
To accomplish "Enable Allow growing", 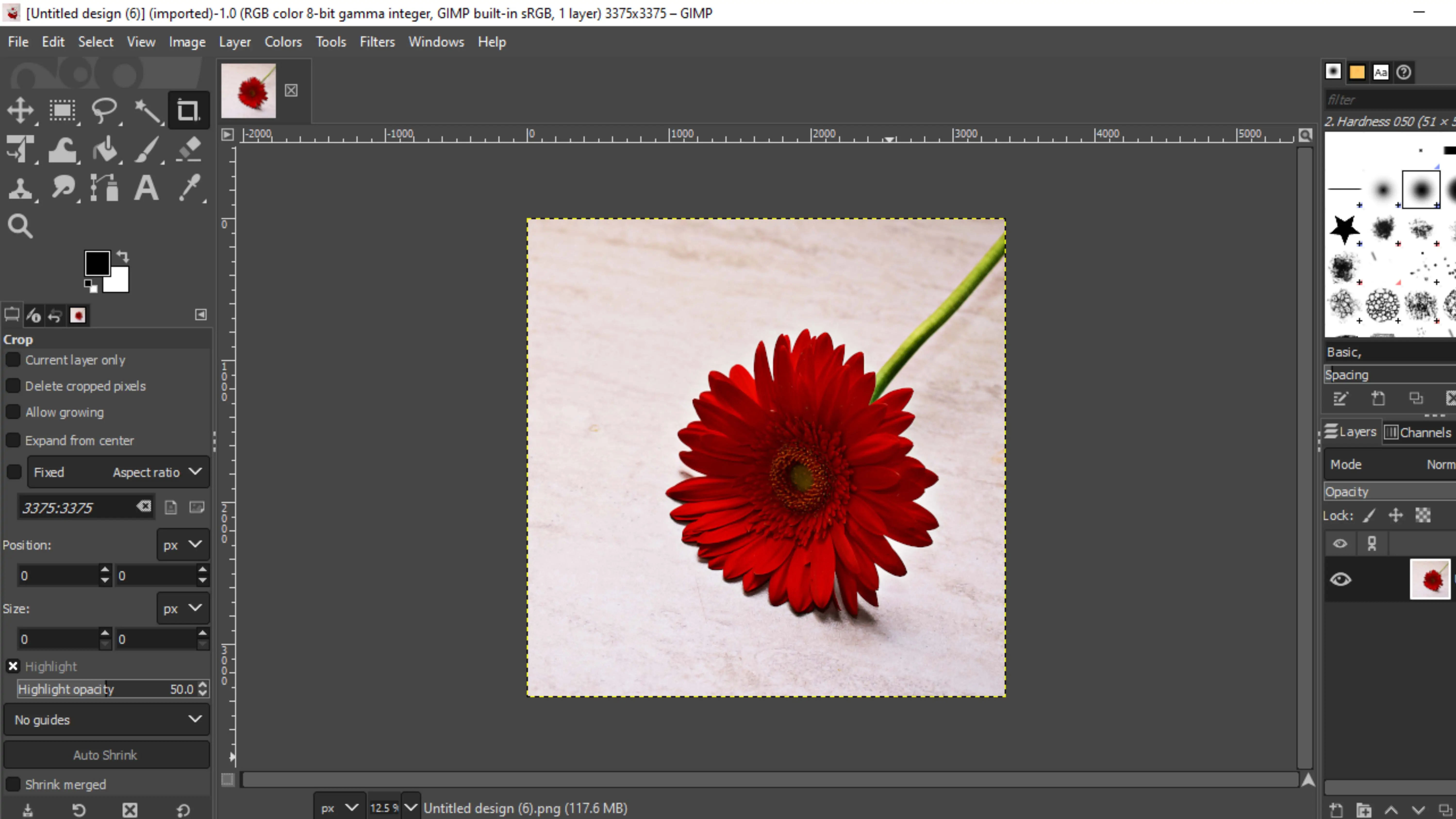I will (13, 412).
